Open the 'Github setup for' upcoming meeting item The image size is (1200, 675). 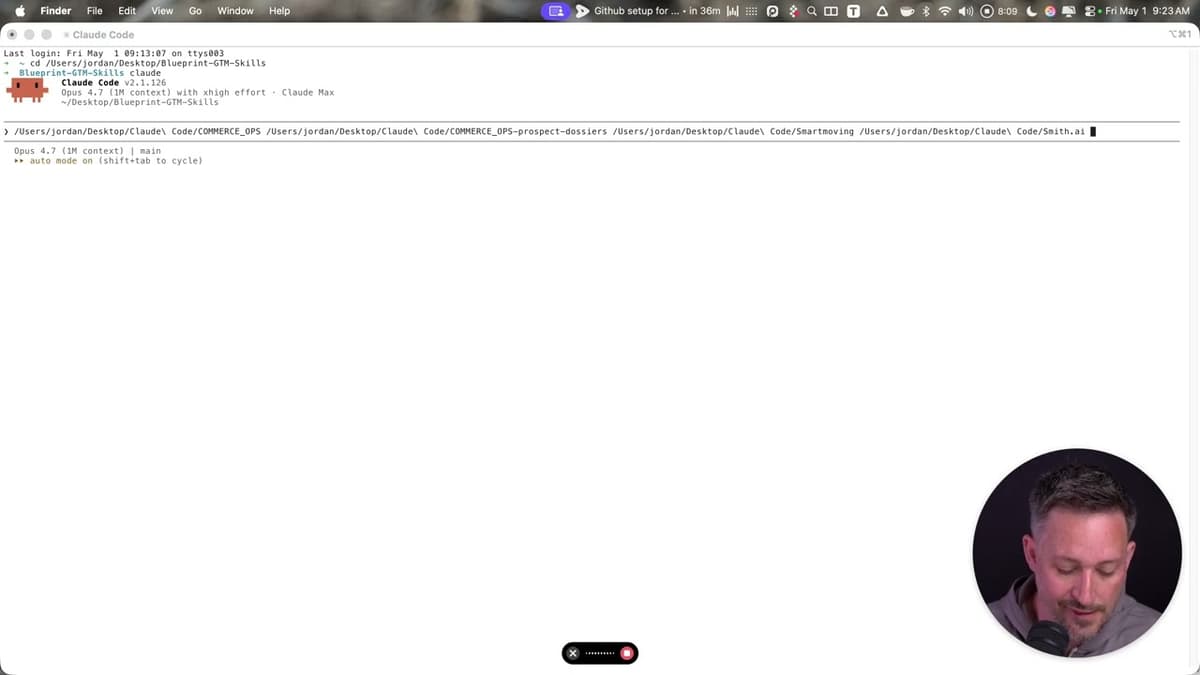coord(648,11)
